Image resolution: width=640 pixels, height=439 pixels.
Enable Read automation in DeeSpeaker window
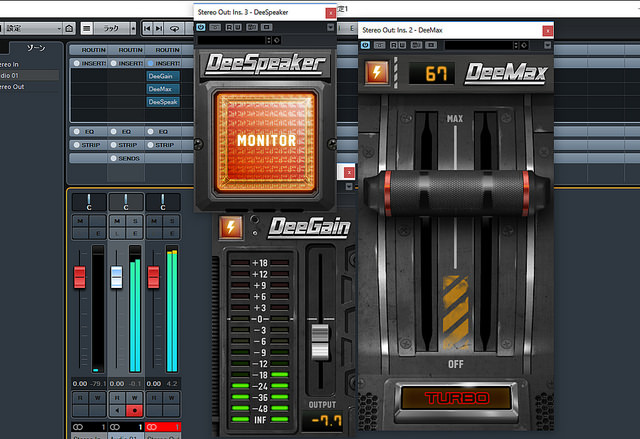[229, 27]
